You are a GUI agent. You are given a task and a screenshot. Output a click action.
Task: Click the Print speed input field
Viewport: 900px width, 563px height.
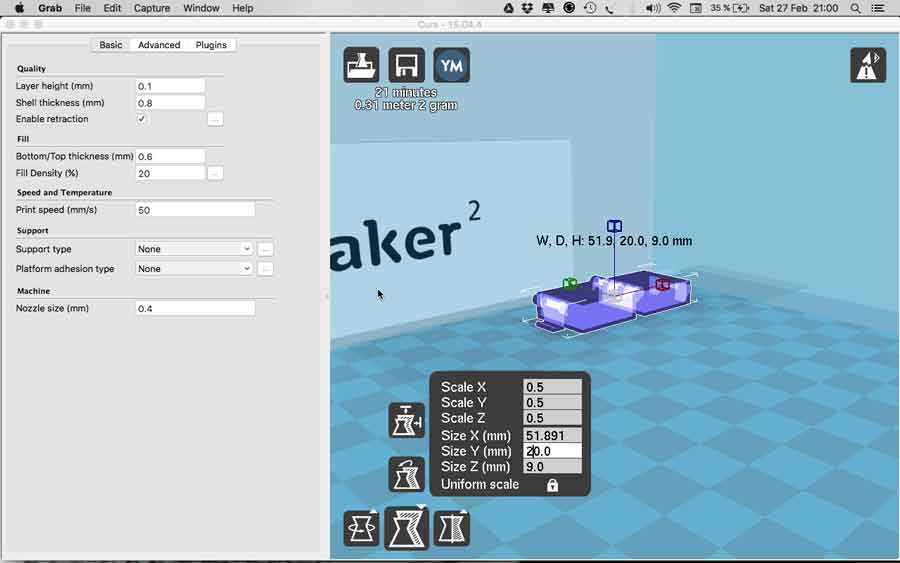click(x=195, y=210)
